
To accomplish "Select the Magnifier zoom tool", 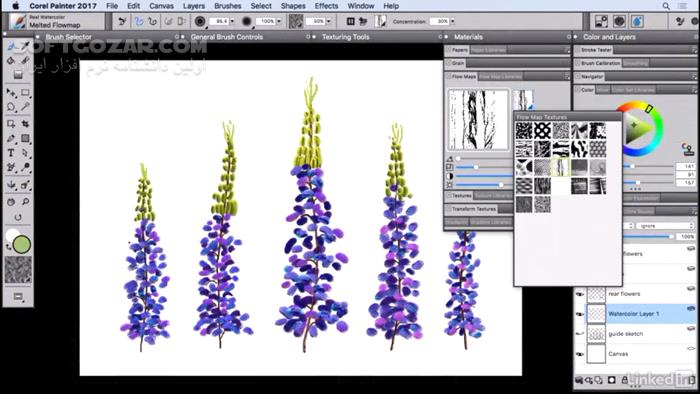I will click(x=25, y=202).
